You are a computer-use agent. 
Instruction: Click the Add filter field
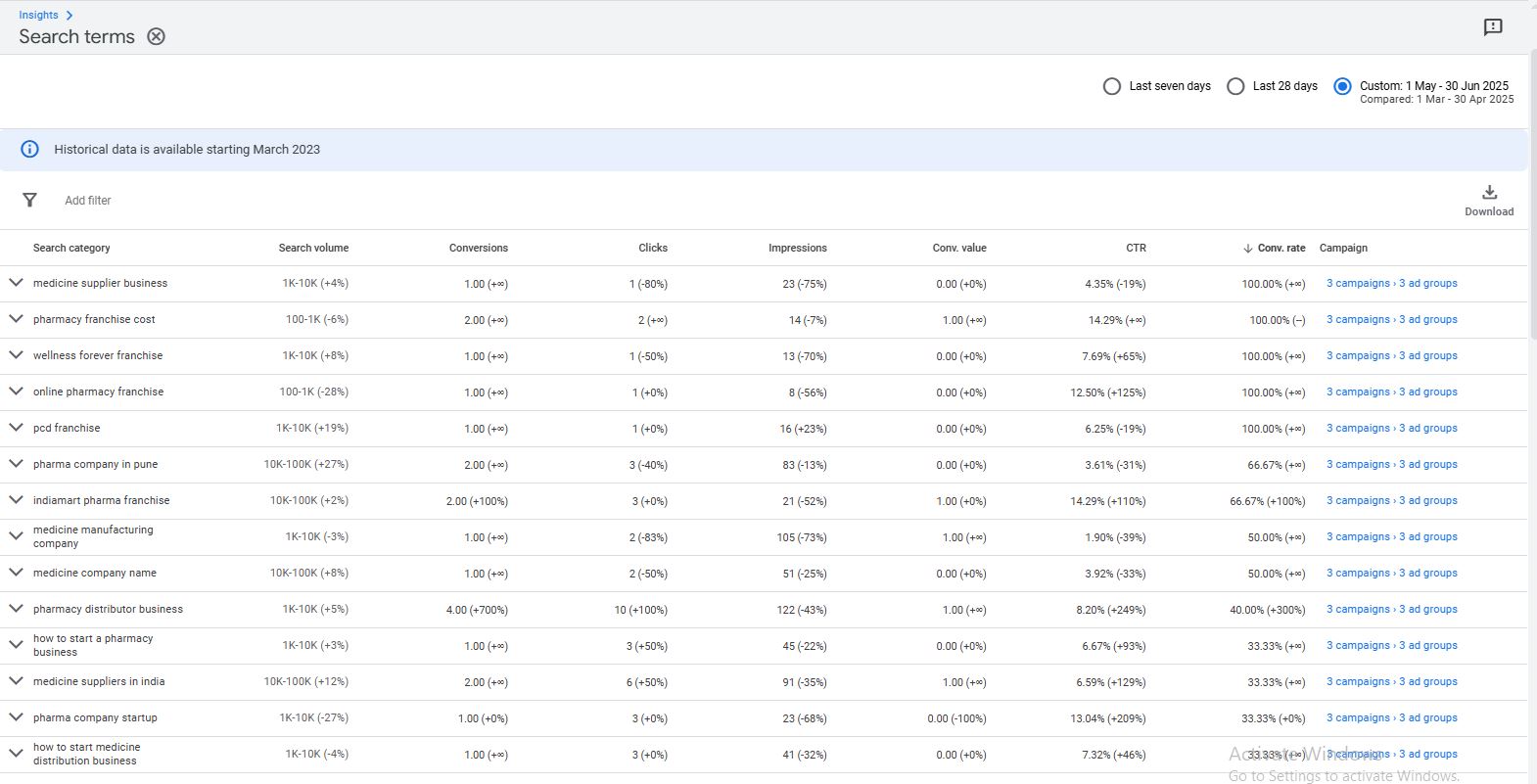tap(88, 201)
